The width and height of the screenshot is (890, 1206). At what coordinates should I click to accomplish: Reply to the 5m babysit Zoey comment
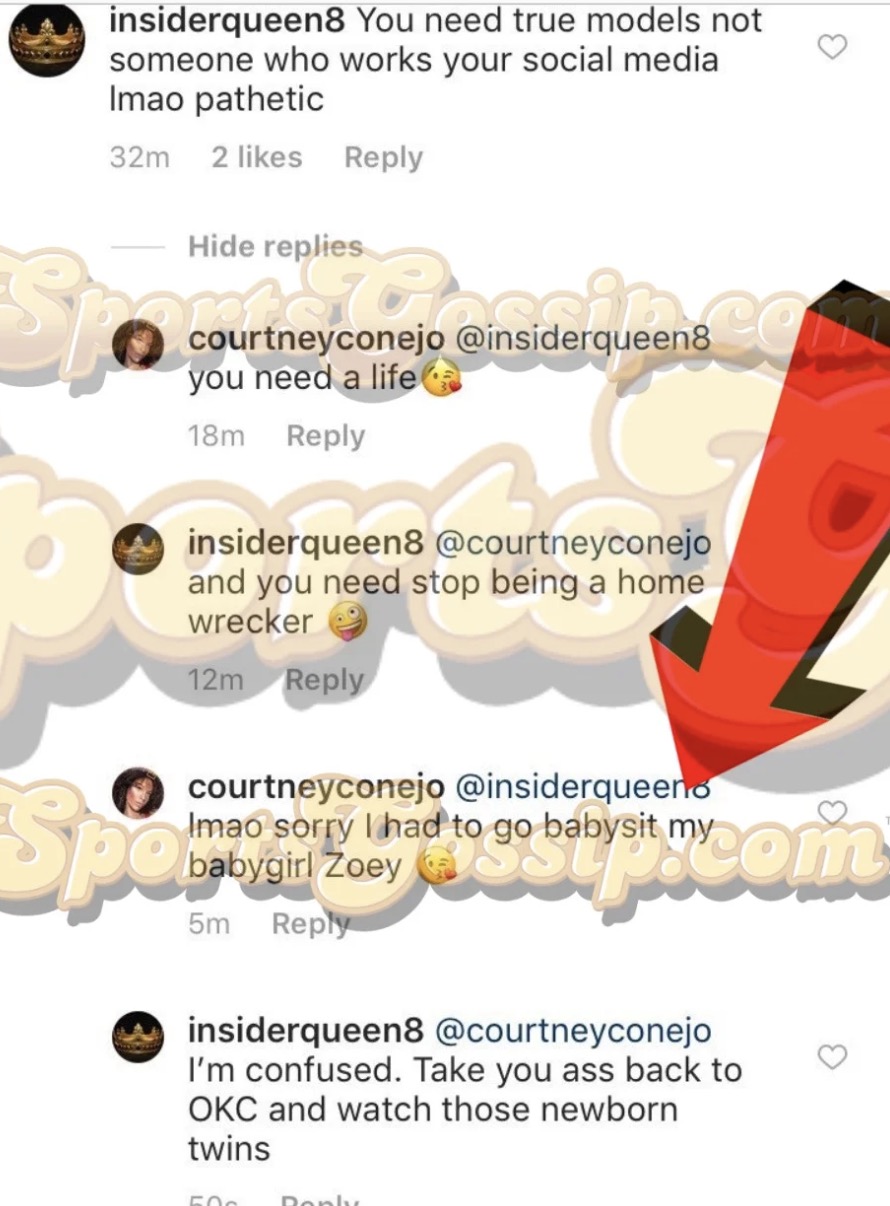311,924
